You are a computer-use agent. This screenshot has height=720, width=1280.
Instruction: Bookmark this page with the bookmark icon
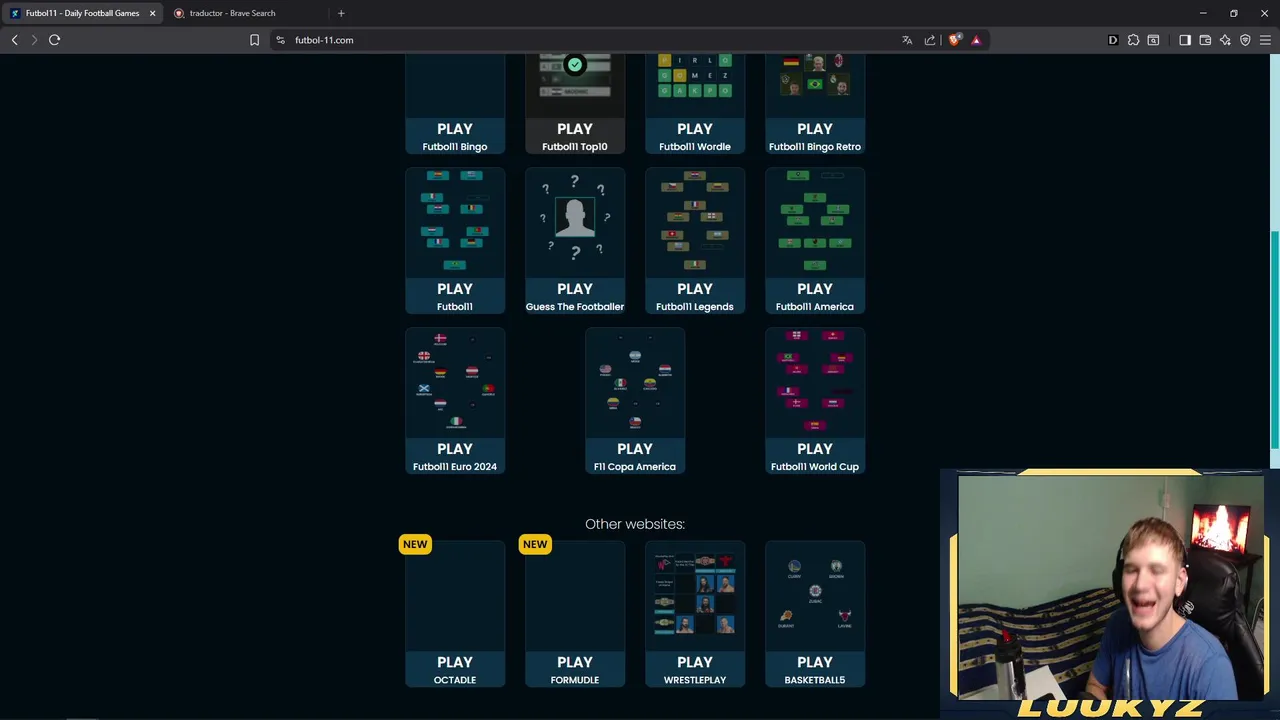(x=254, y=40)
